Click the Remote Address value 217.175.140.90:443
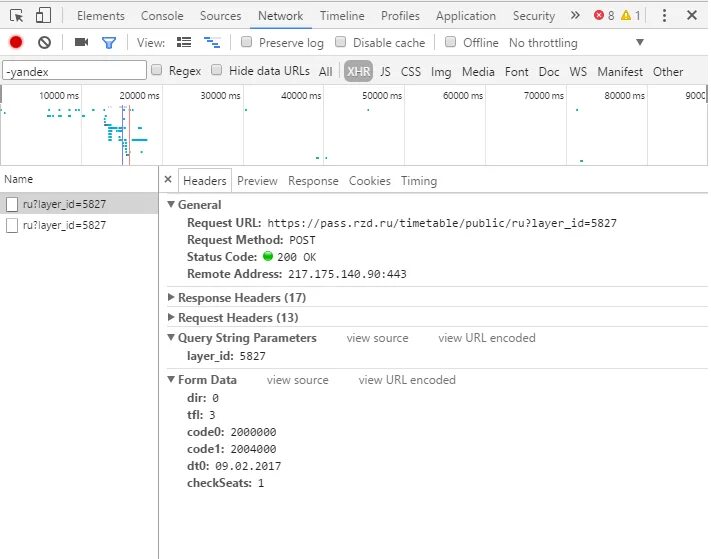This screenshot has height=559, width=711. pos(347,274)
